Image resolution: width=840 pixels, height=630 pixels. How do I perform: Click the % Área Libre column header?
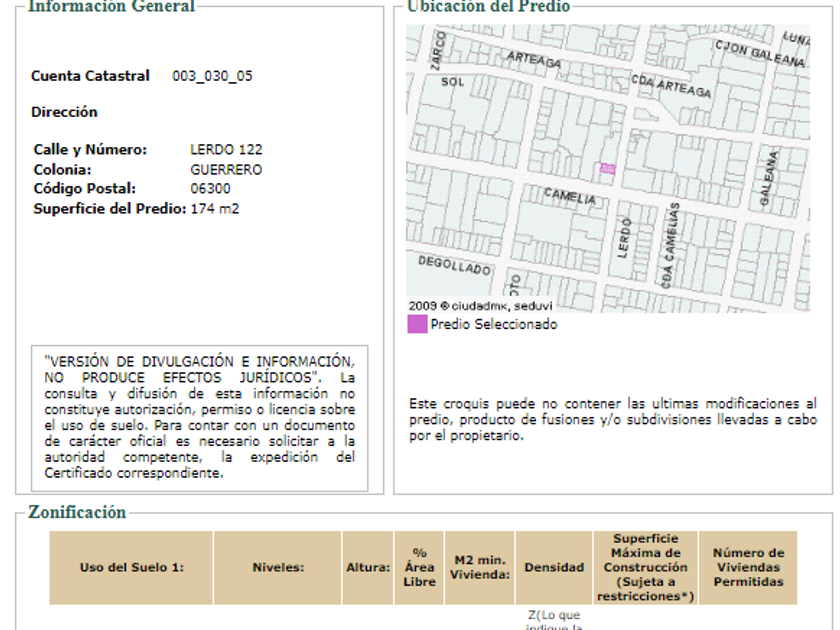click(x=420, y=567)
